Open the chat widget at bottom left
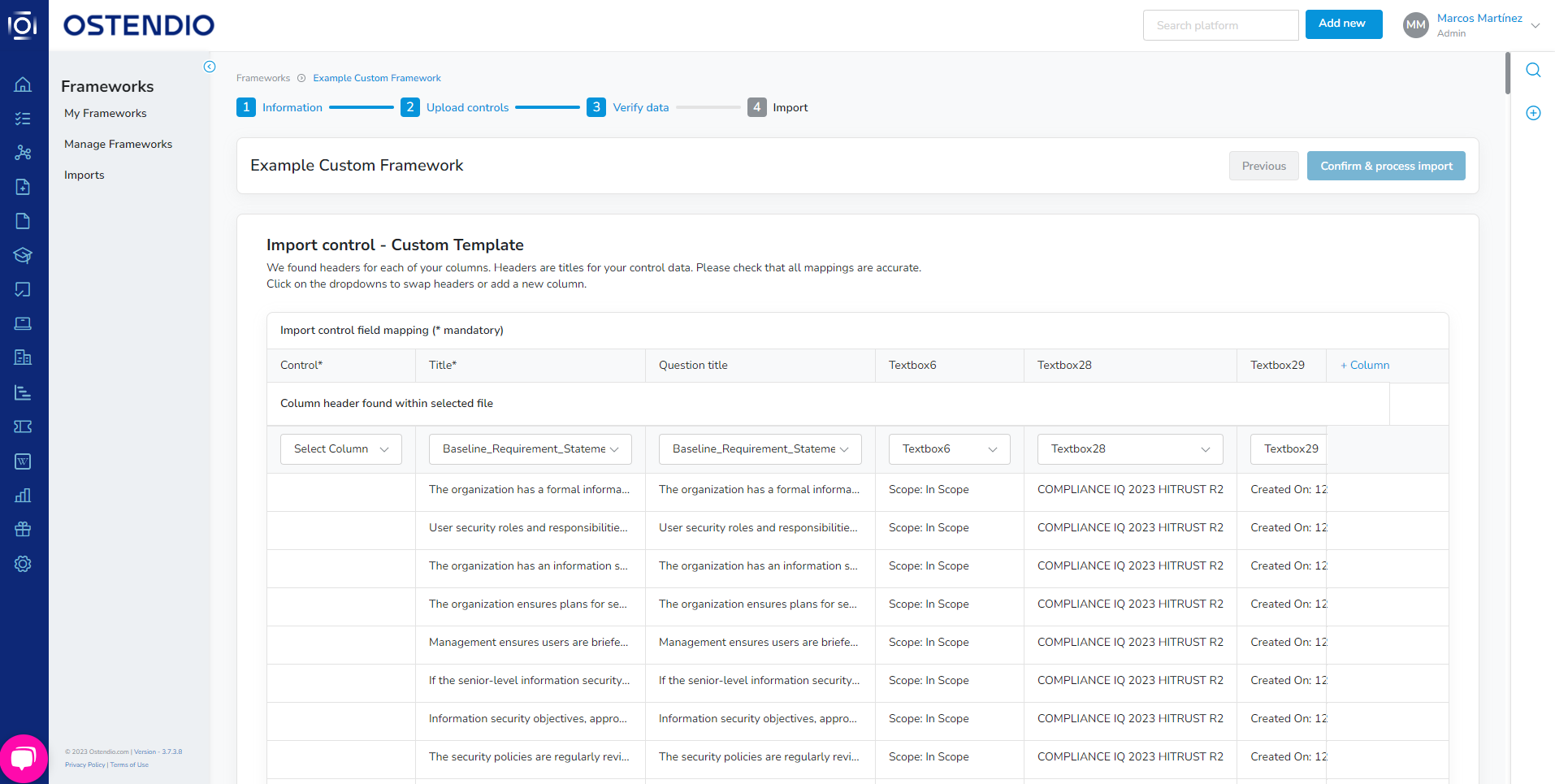 pyautogui.click(x=24, y=757)
